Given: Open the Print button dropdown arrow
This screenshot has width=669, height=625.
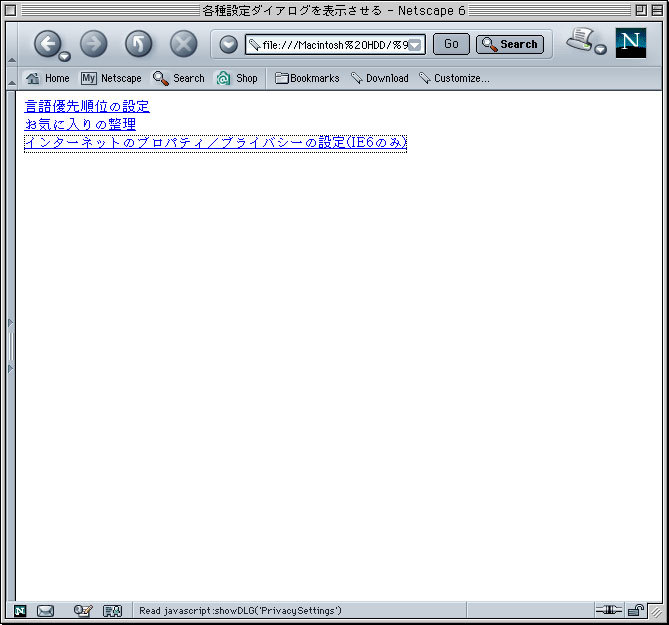Looking at the screenshot, I should [600, 49].
